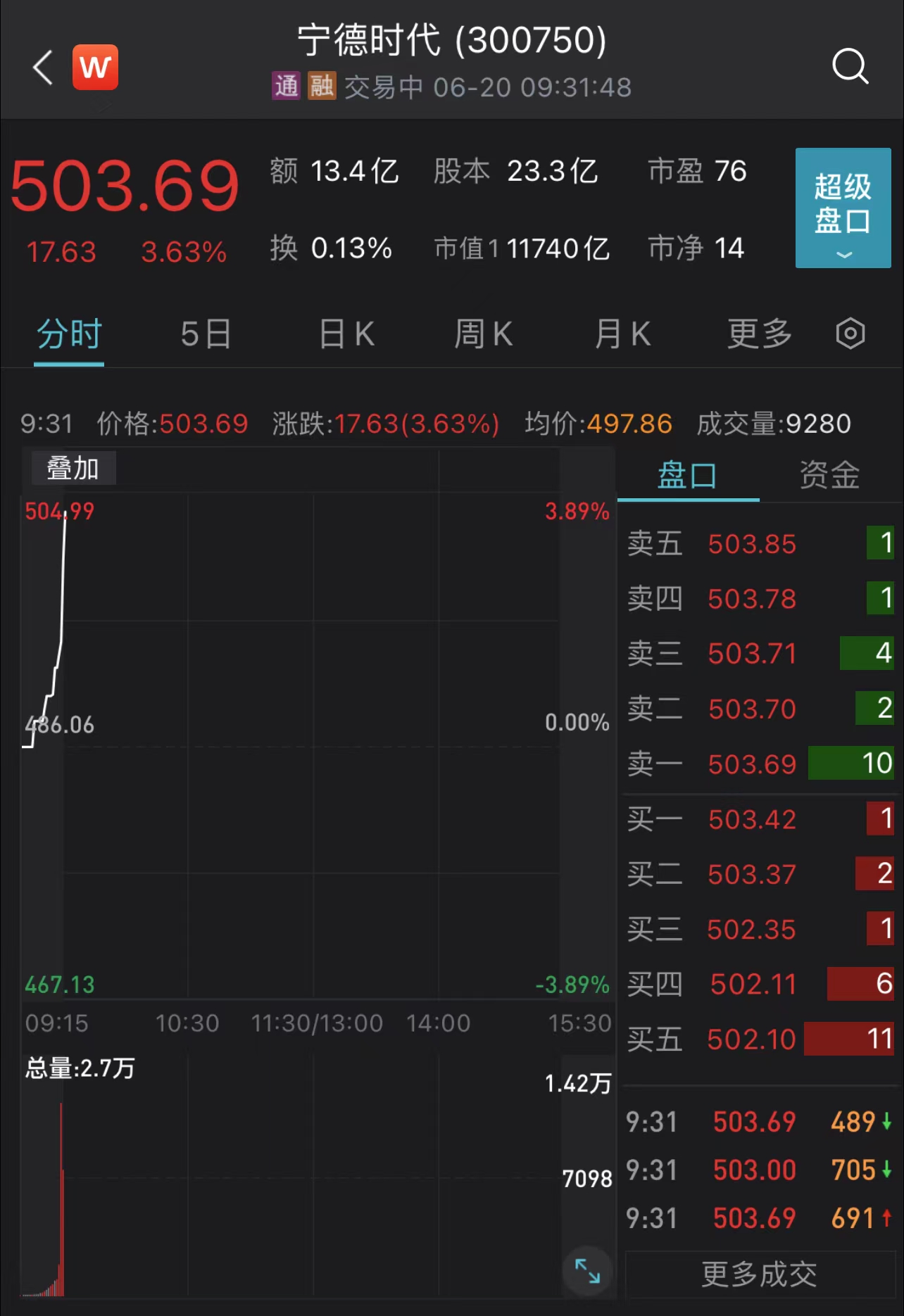The width and height of the screenshot is (904, 1316).
Task: Open chart settings hexagon icon
Action: click(850, 334)
